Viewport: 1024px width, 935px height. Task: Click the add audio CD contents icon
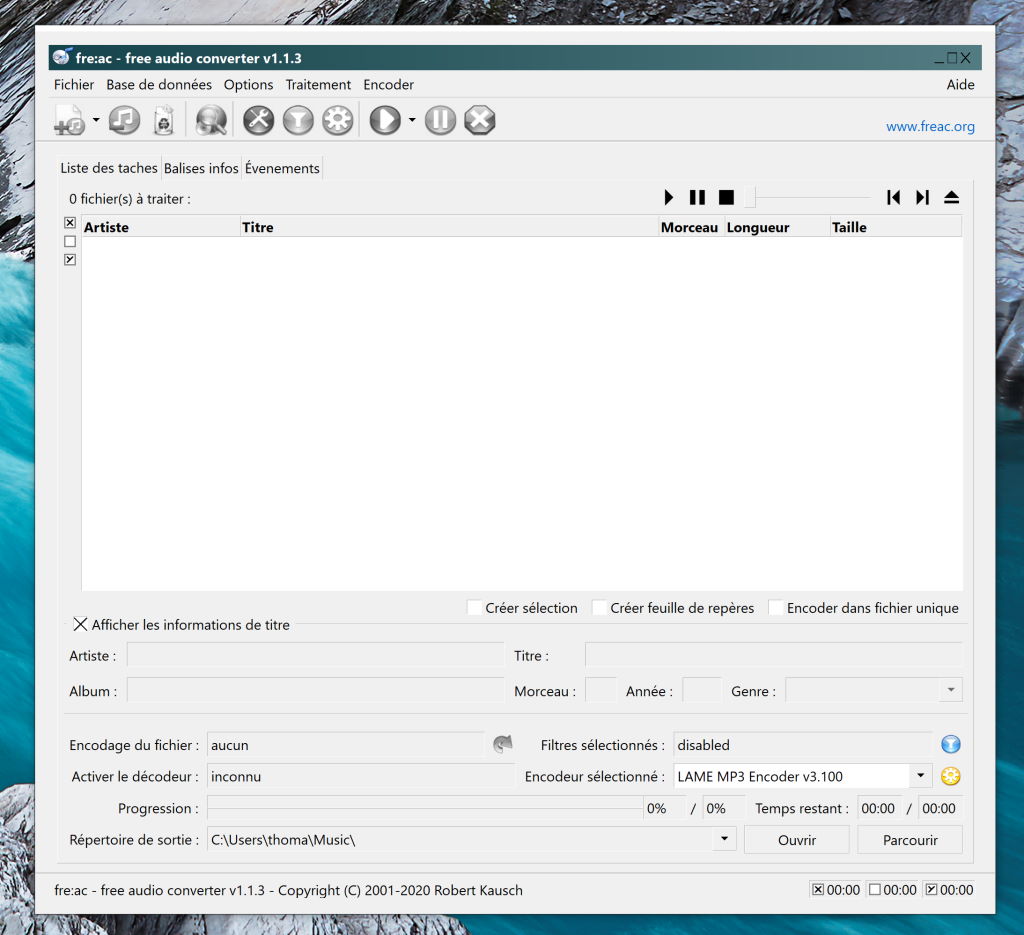[x=124, y=120]
